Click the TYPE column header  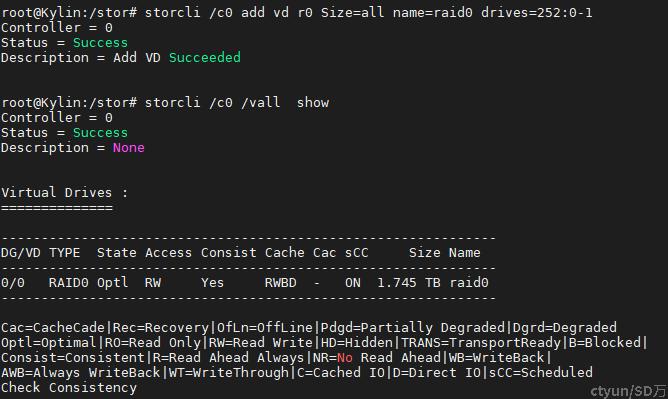tap(64, 253)
